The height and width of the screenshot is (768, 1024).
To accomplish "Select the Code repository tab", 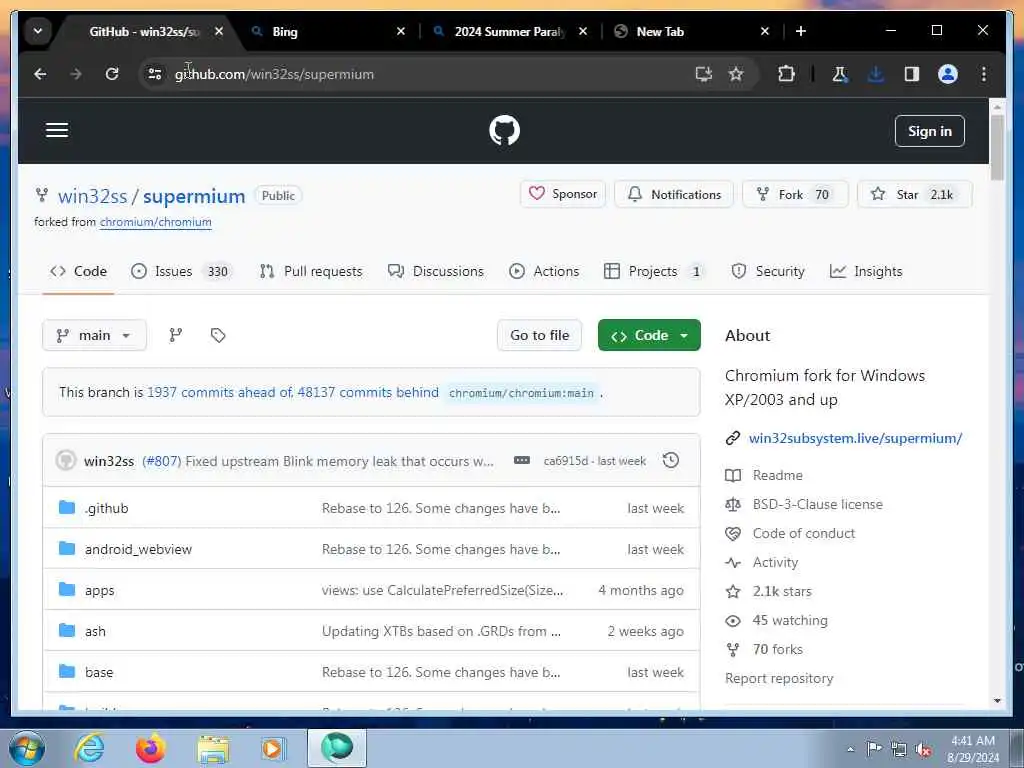I will coord(78,271).
